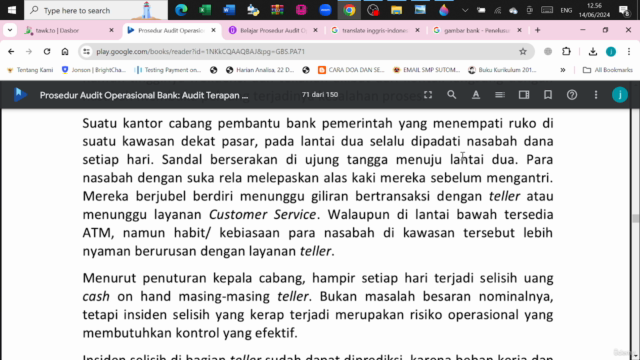Open Word from the taskbar
This screenshot has width=640, height=360.
pyautogui.click(x=229, y=10)
